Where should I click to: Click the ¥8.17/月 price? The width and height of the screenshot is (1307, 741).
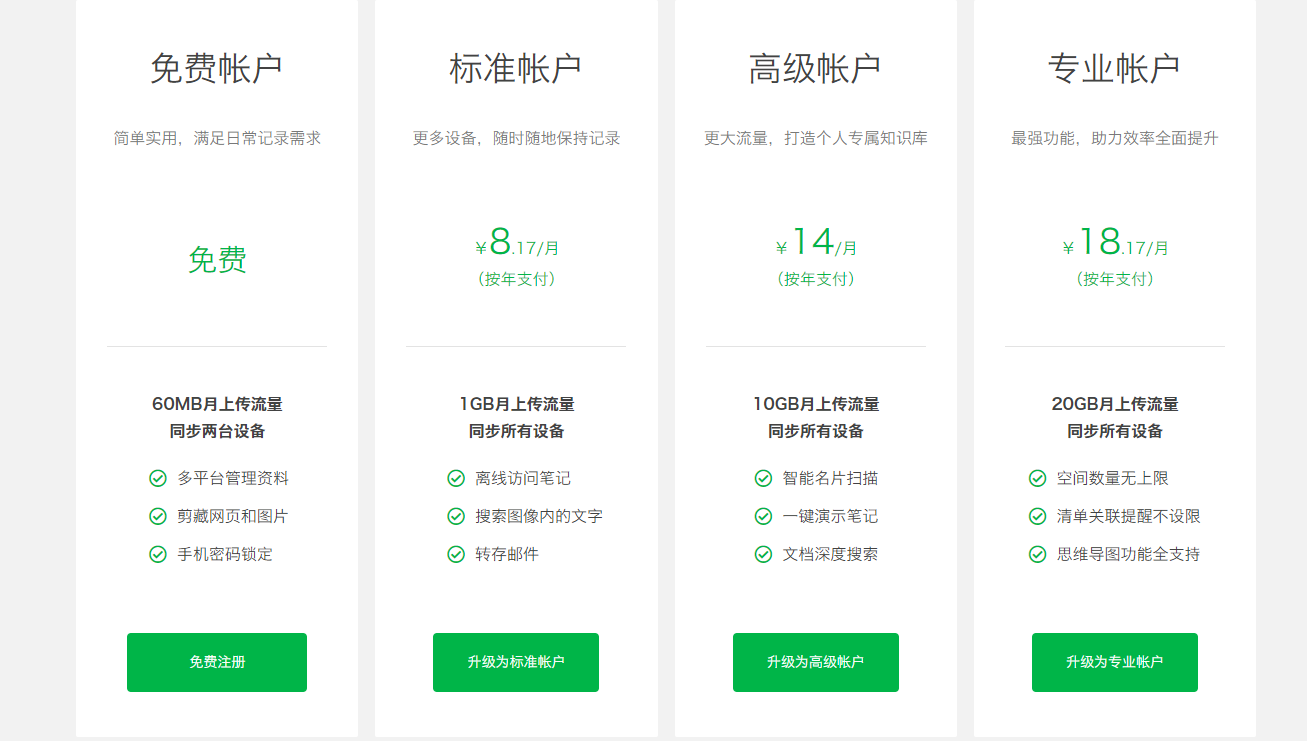pos(516,243)
